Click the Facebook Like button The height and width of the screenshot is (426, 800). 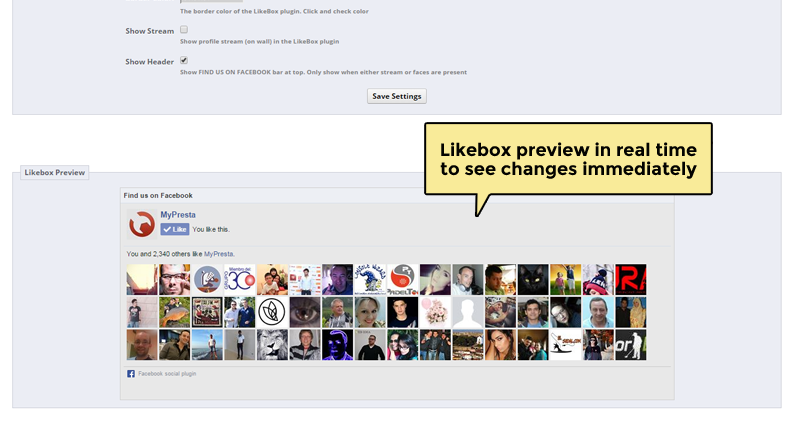174,229
